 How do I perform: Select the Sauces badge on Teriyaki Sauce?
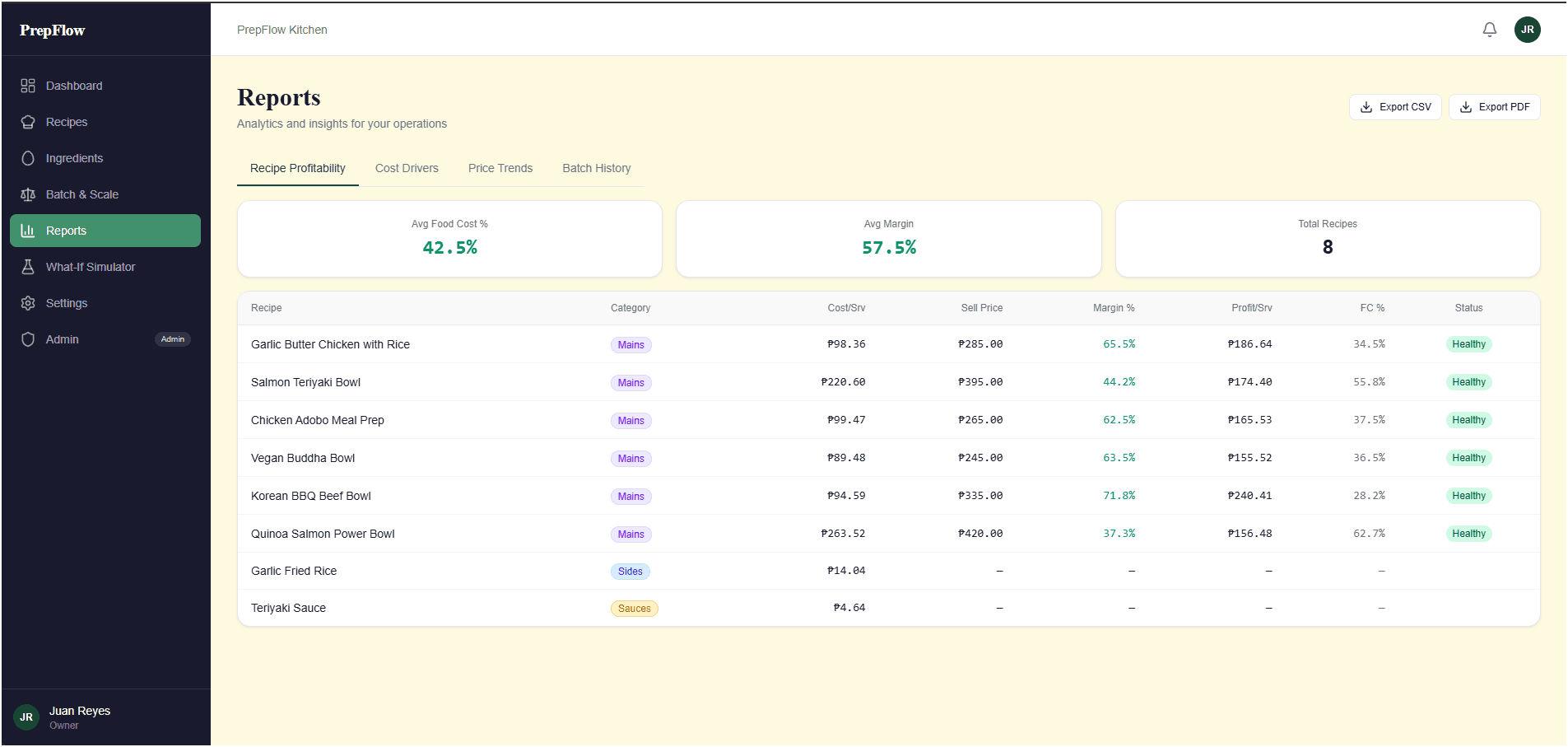(634, 608)
